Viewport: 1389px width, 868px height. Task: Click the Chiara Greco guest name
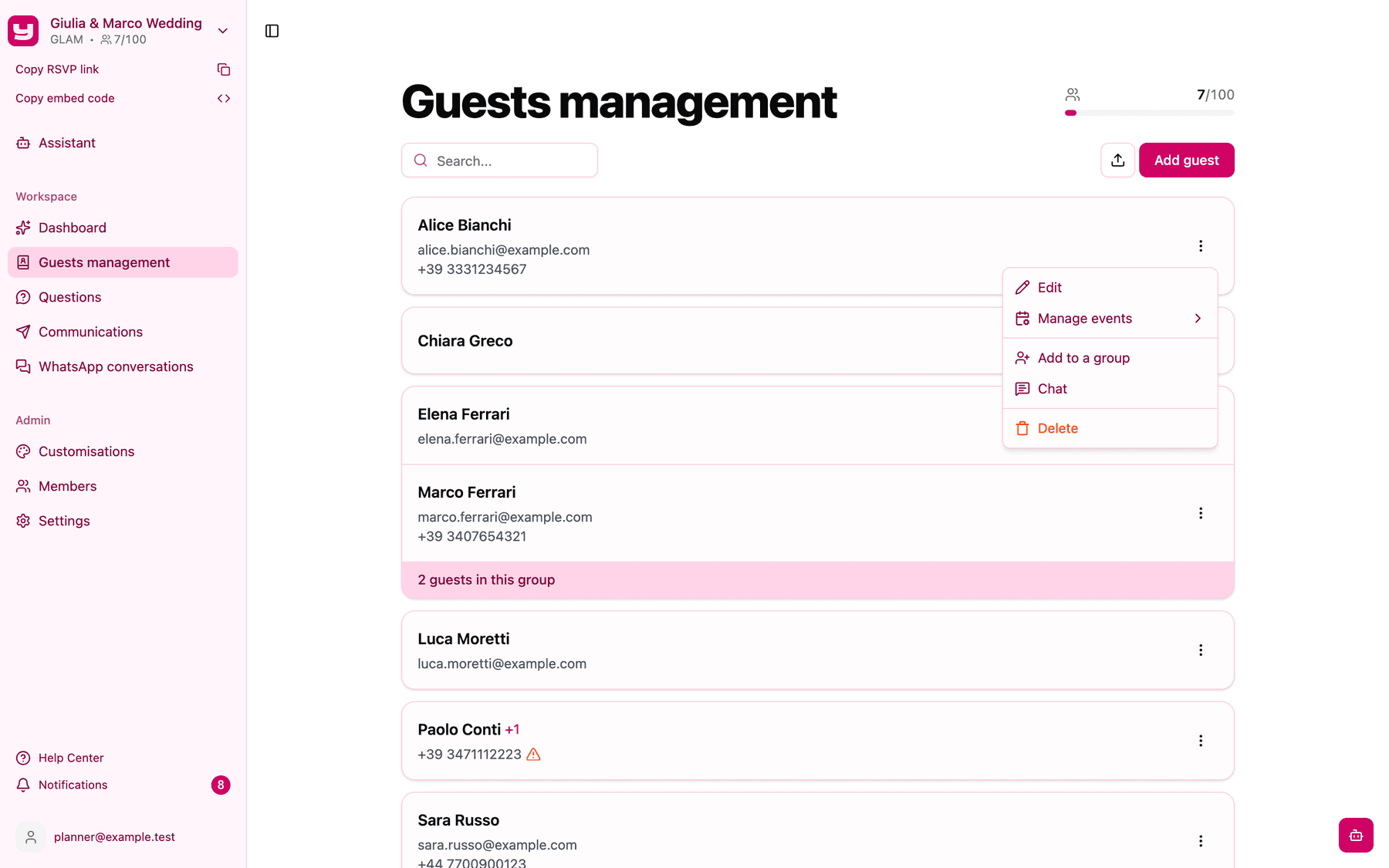(x=465, y=341)
